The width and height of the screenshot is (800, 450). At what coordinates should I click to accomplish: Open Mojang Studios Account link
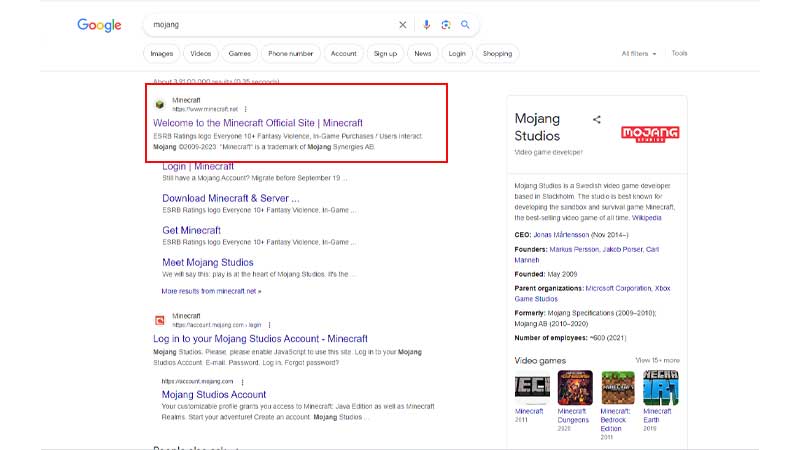pyautogui.click(x=214, y=394)
